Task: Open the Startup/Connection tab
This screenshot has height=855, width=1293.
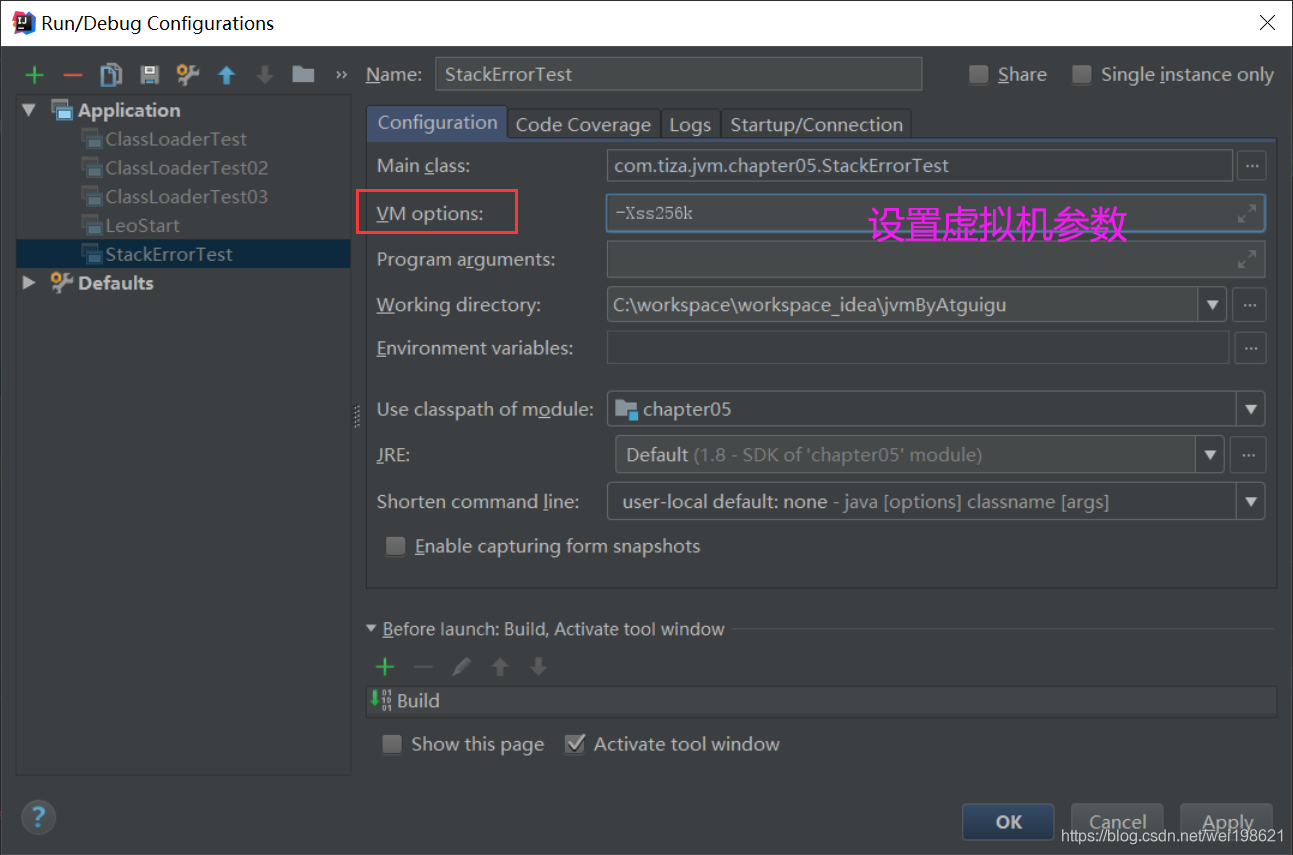Action: 816,125
